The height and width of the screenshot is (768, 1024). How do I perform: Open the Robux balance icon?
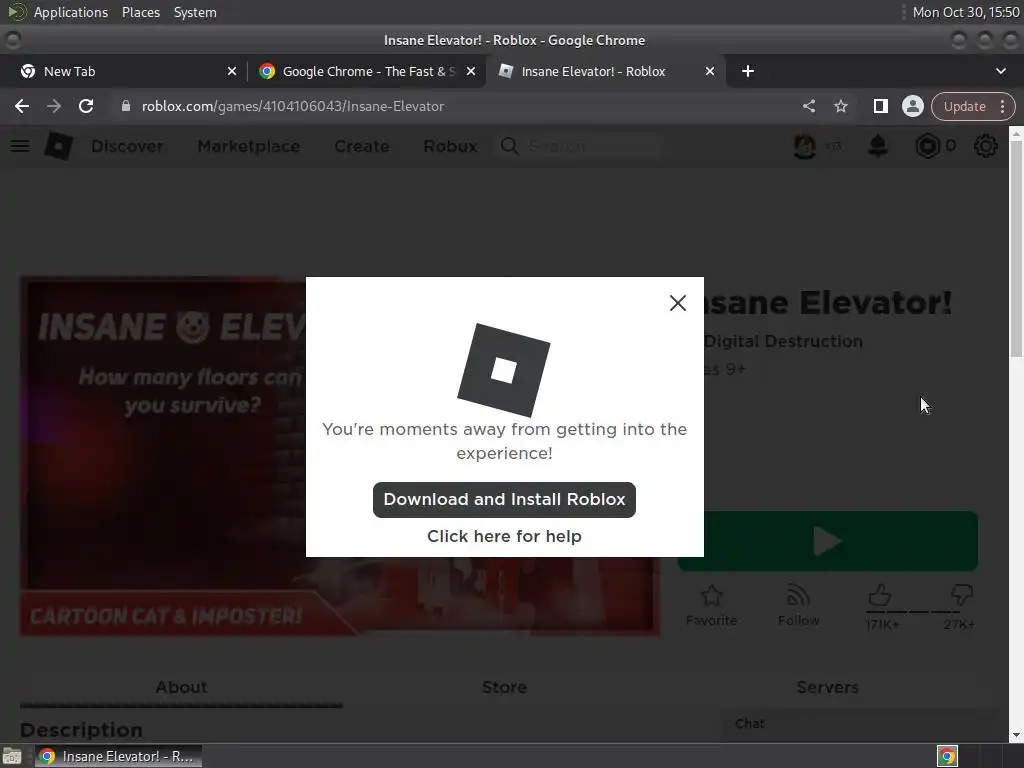[927, 146]
